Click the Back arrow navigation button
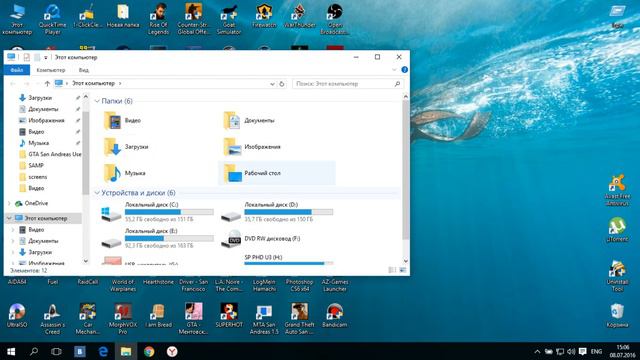This screenshot has width=640, height=360. tap(13, 84)
